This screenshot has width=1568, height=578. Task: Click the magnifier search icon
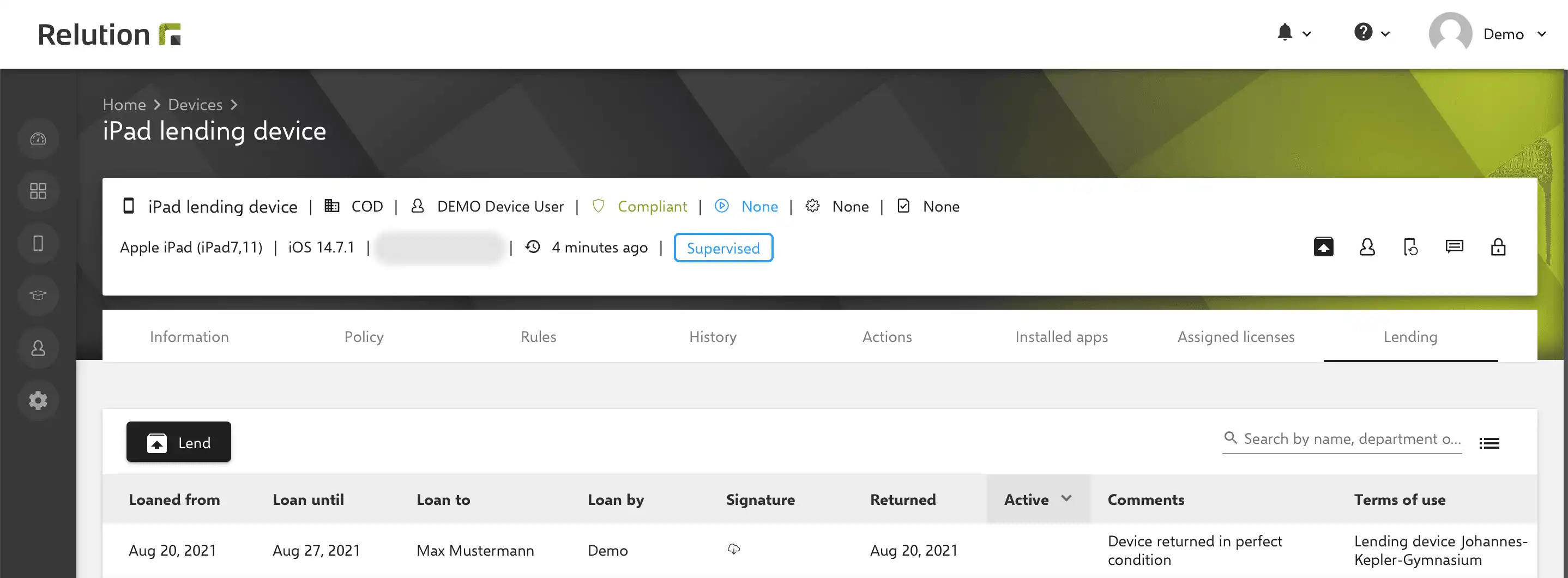pyautogui.click(x=1230, y=438)
